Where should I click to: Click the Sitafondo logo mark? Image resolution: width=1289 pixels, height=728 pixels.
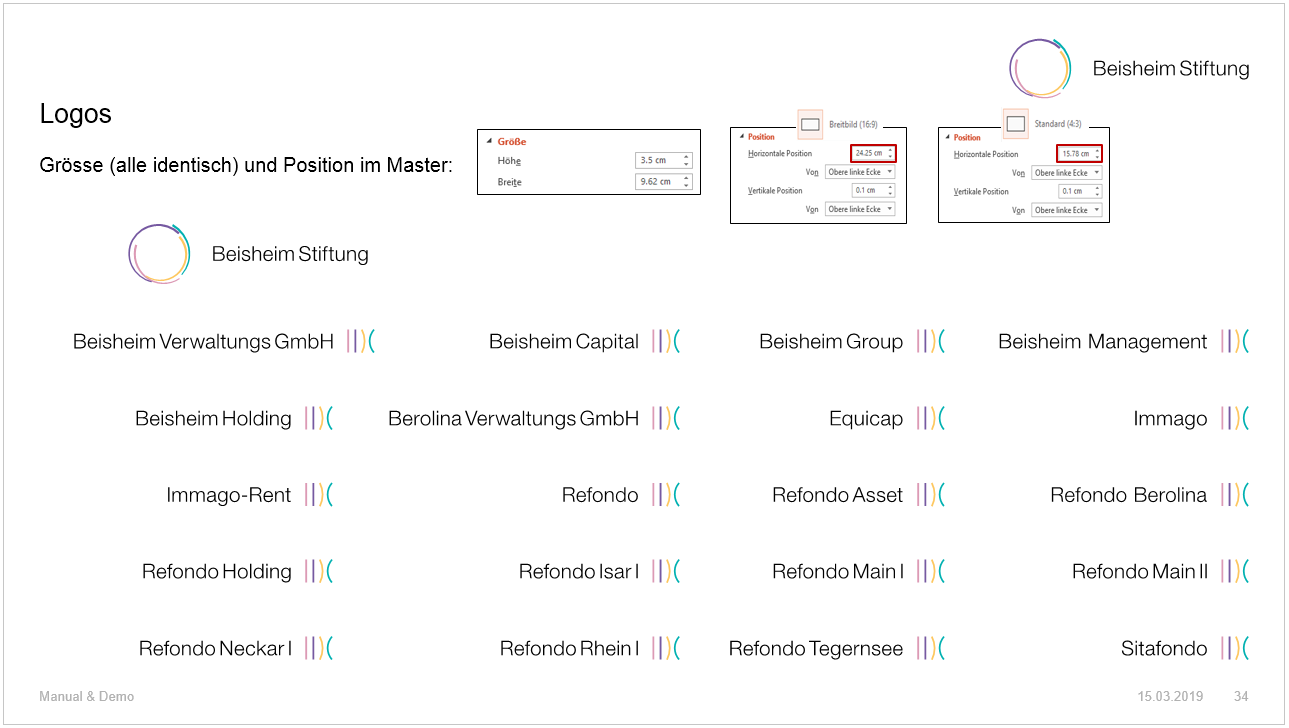tap(1235, 648)
